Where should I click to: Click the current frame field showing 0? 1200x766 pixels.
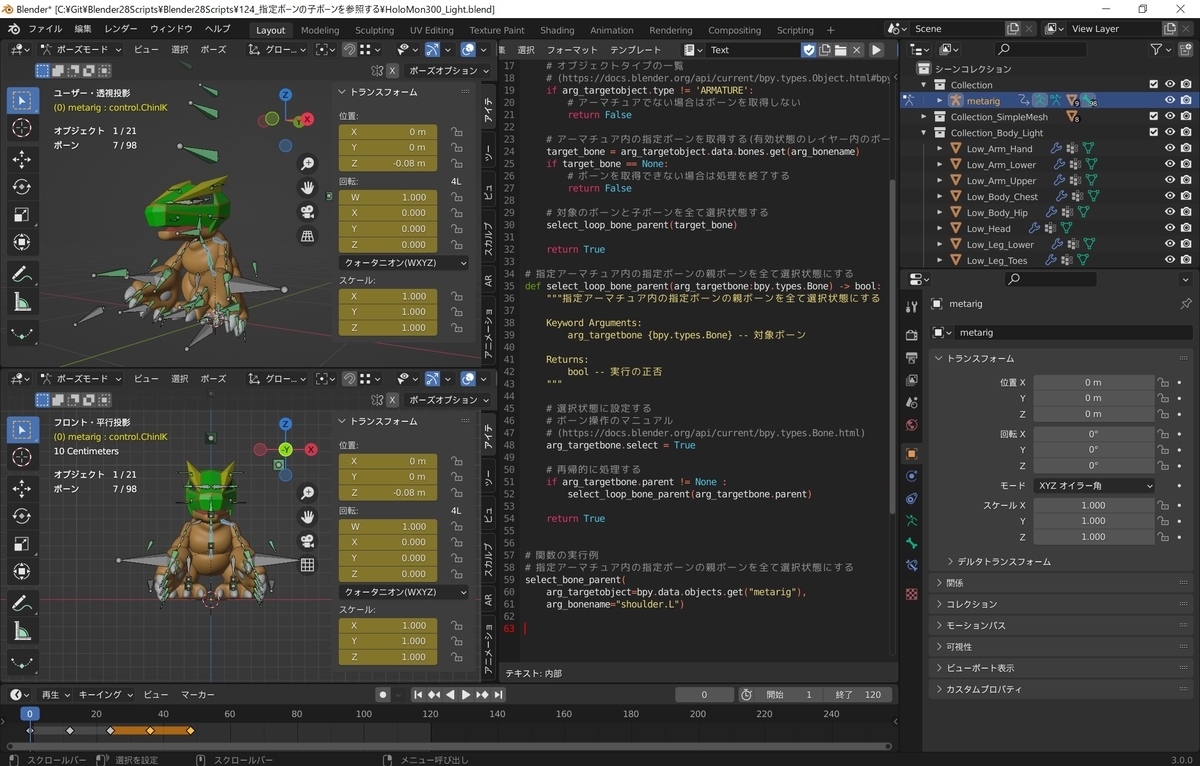[x=704, y=694]
